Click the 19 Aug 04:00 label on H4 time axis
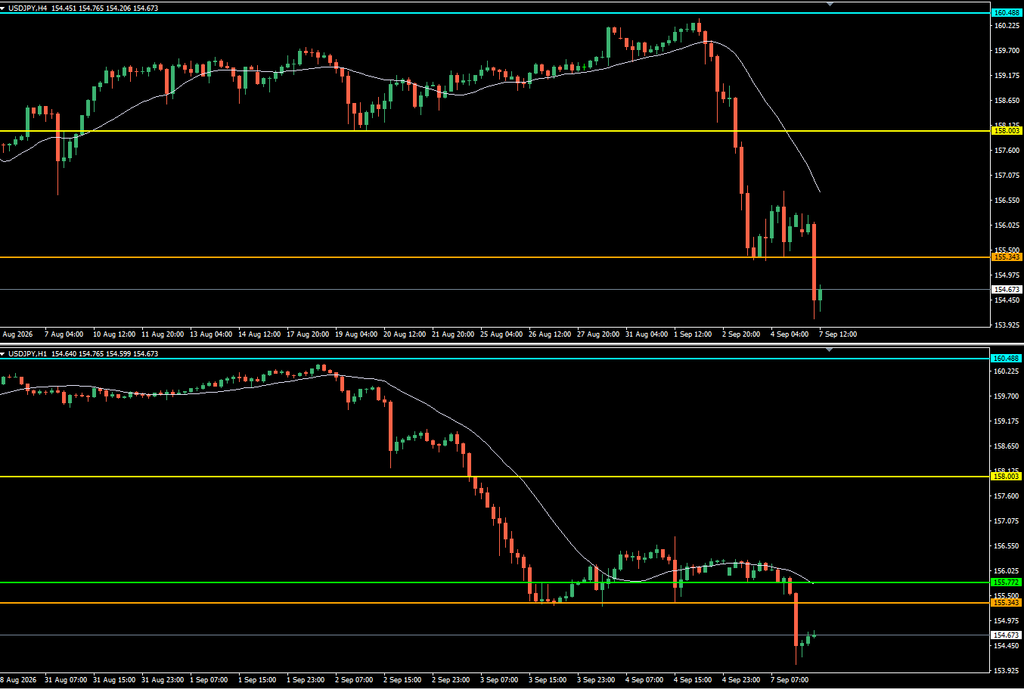This screenshot has width=1024, height=690. pyautogui.click(x=355, y=334)
